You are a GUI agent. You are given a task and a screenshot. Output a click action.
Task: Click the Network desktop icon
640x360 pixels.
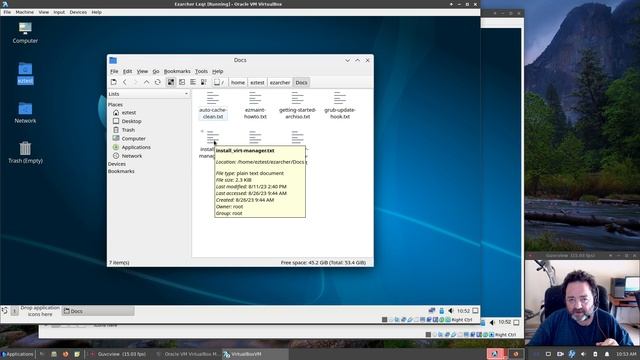click(25, 113)
